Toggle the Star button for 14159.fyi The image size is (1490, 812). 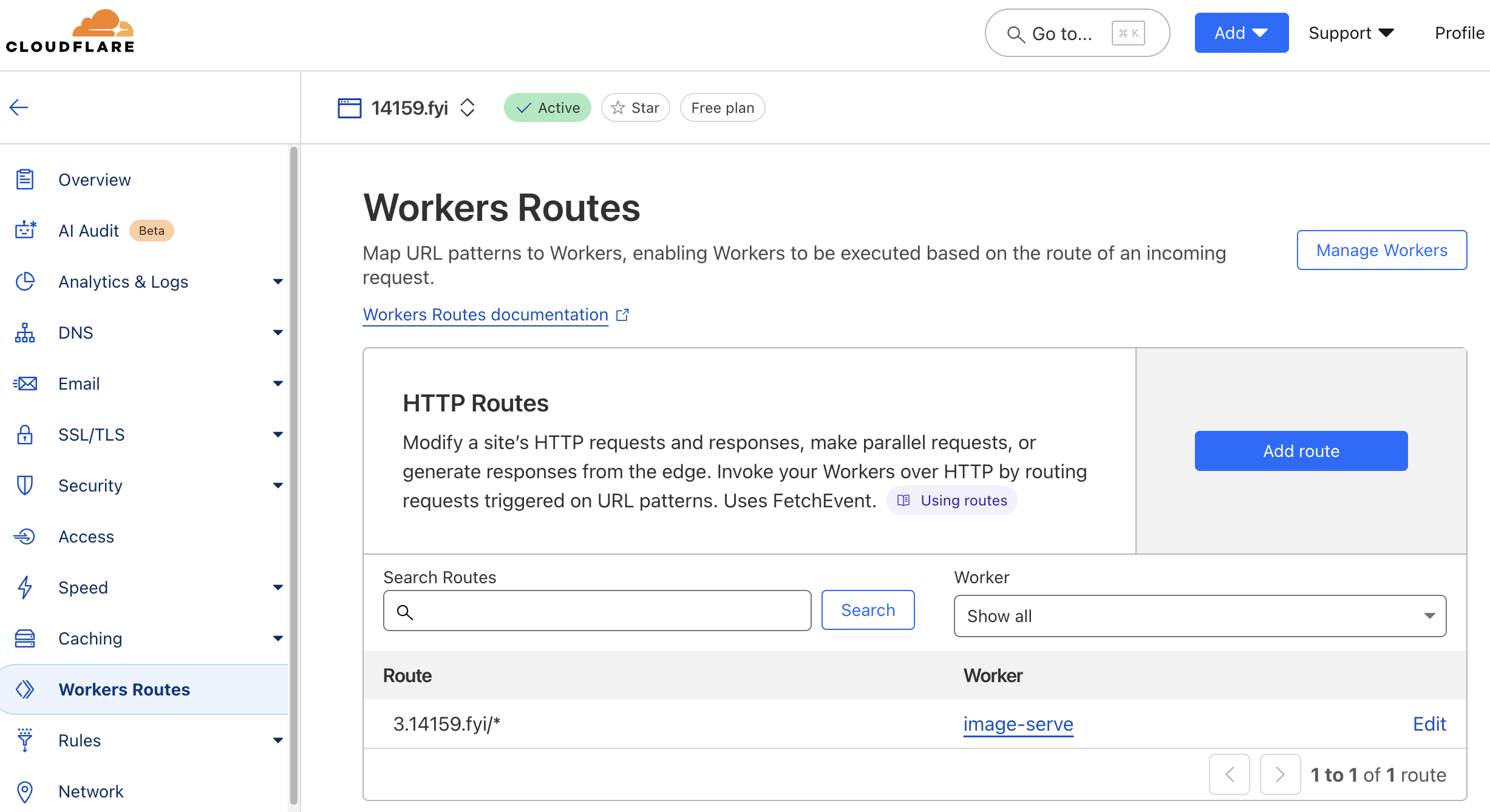point(635,107)
